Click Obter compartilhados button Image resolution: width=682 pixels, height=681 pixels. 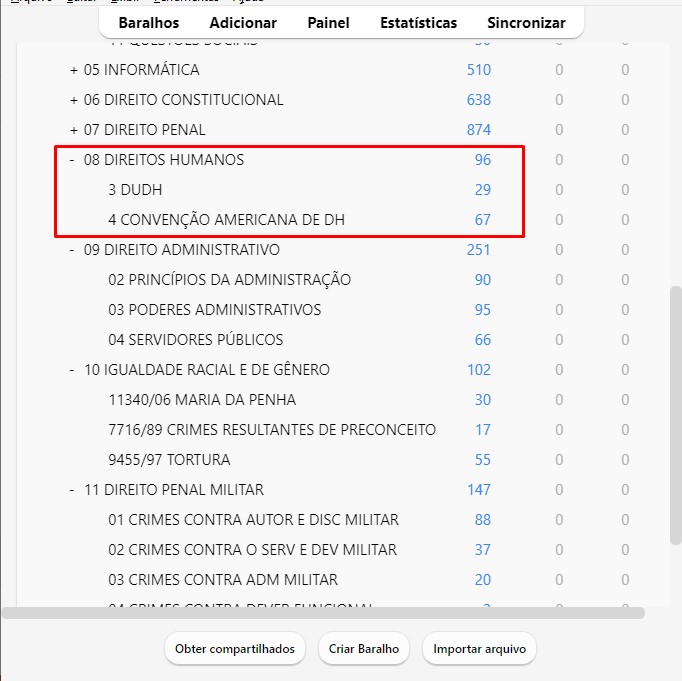pyautogui.click(x=235, y=649)
